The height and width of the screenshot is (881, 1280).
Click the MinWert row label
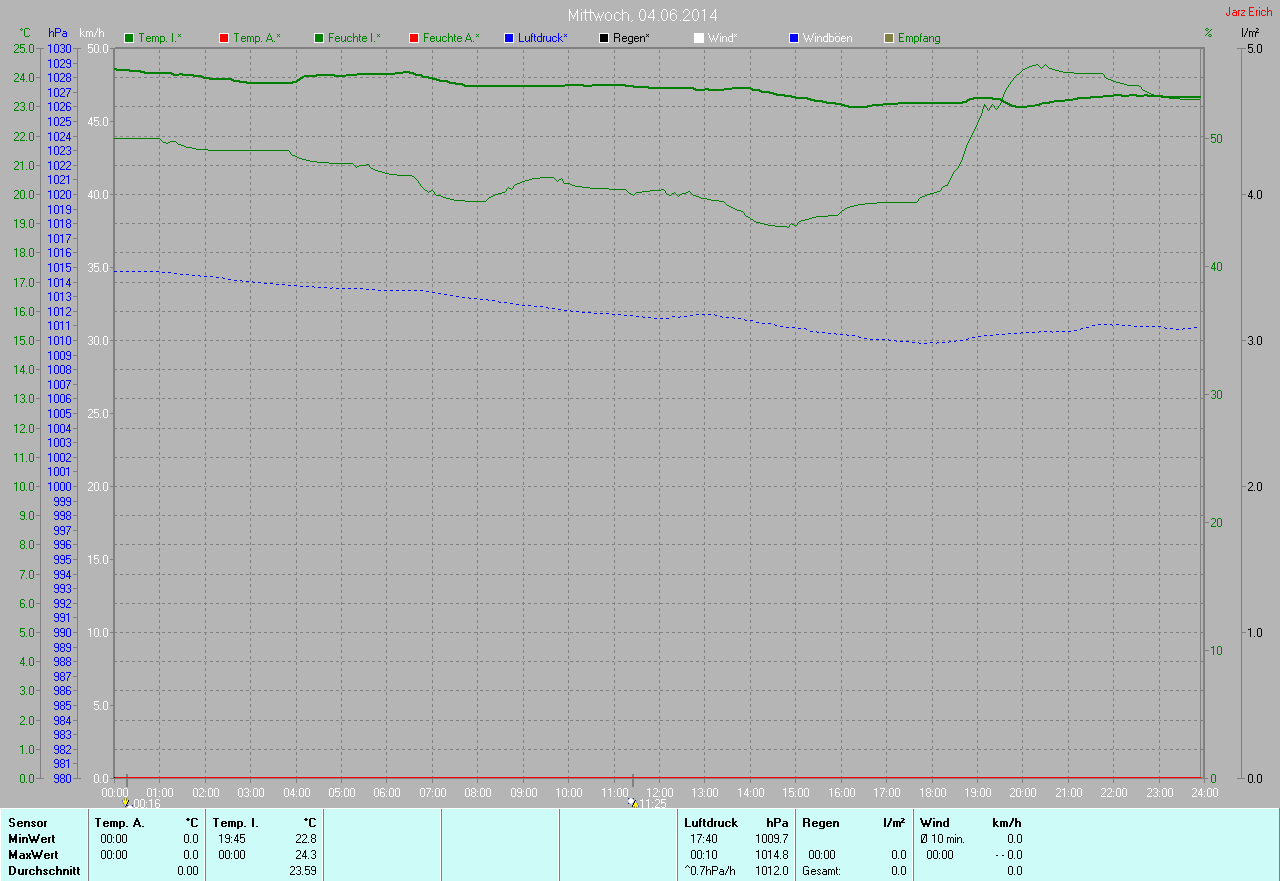32,839
